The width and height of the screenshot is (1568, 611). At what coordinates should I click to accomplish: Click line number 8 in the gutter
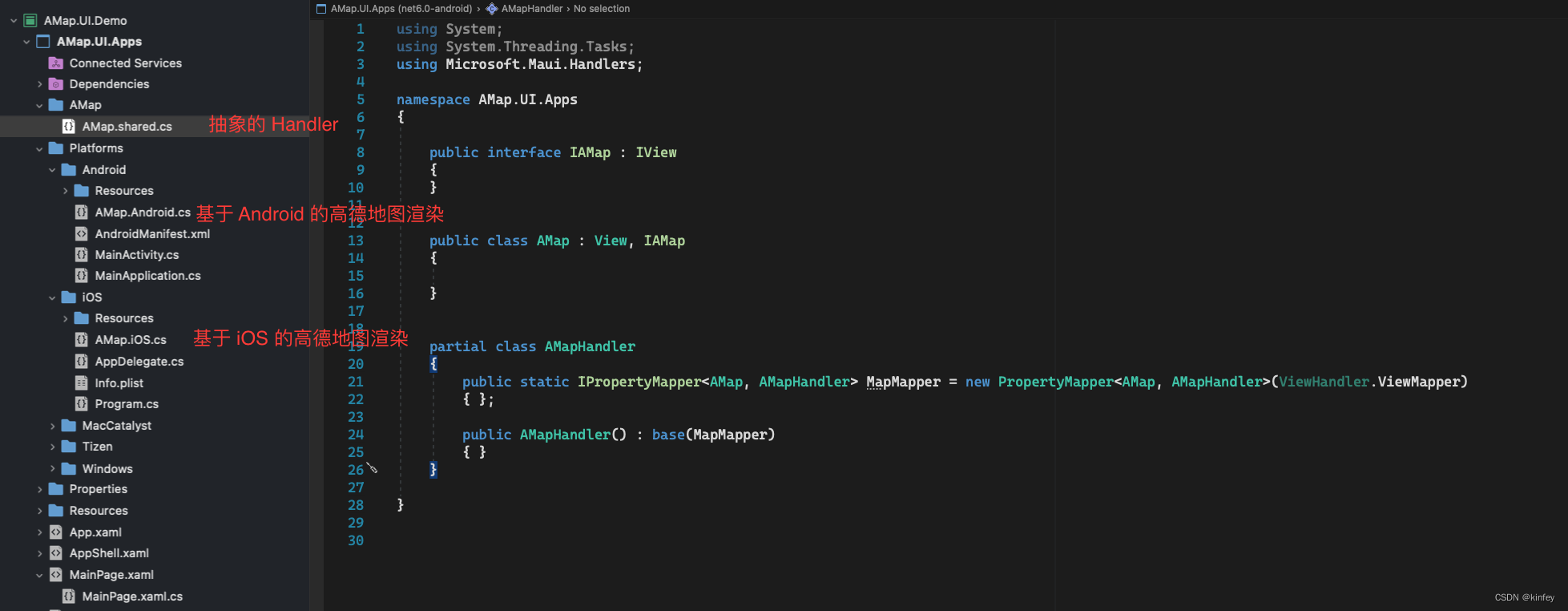tap(361, 152)
